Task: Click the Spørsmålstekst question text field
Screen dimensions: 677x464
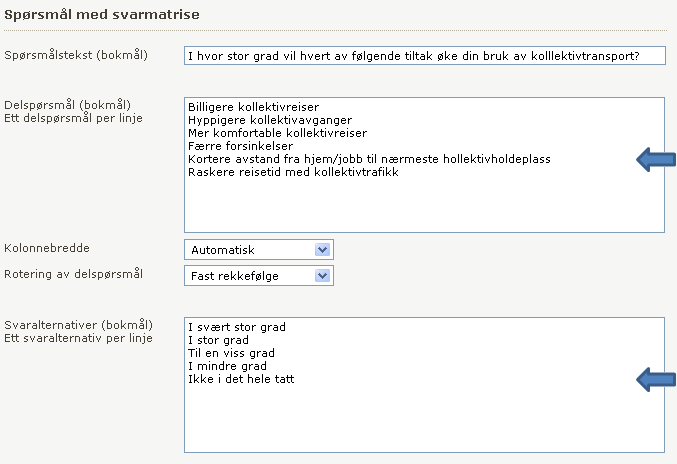Action: 425,56
